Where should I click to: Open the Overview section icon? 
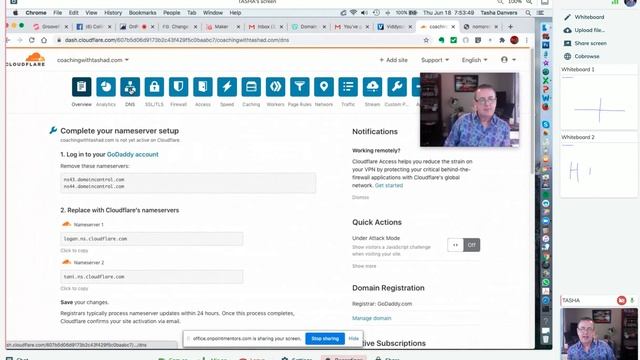[x=82, y=87]
